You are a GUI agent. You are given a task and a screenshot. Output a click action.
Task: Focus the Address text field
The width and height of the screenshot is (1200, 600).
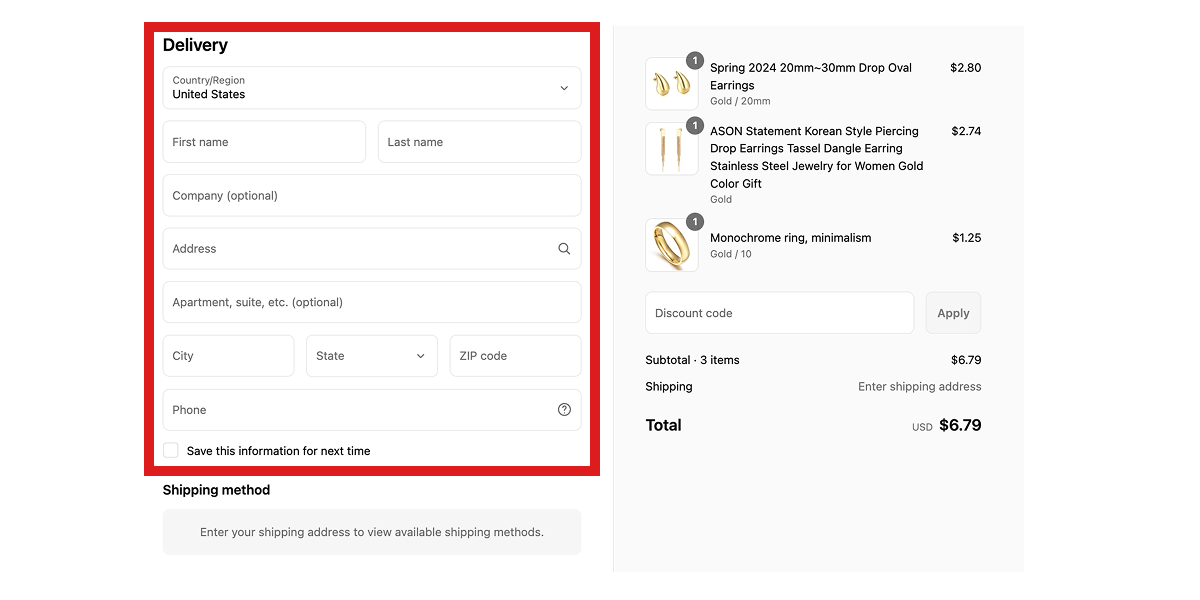click(x=355, y=249)
